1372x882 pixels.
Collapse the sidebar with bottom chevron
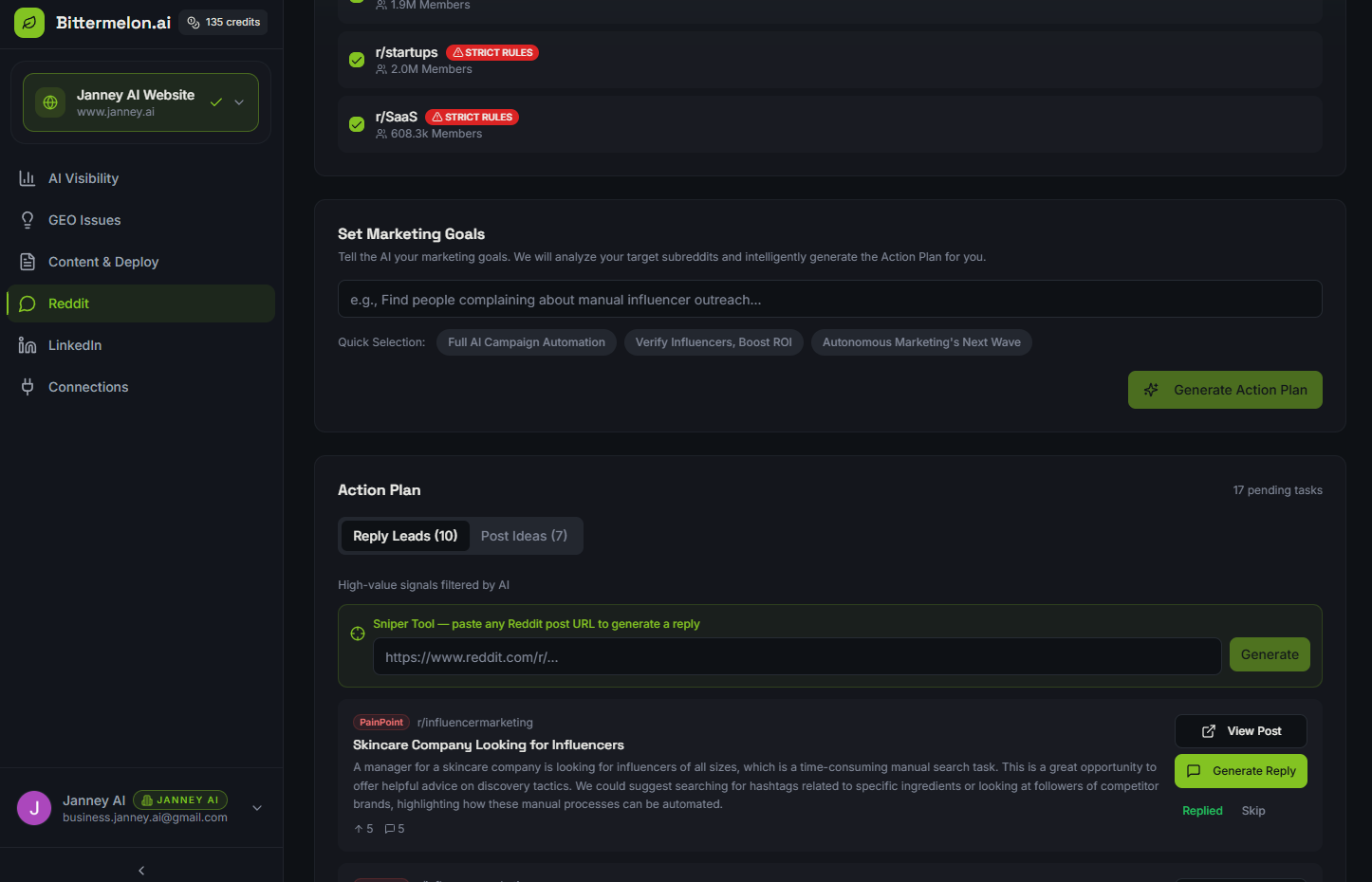point(141,870)
